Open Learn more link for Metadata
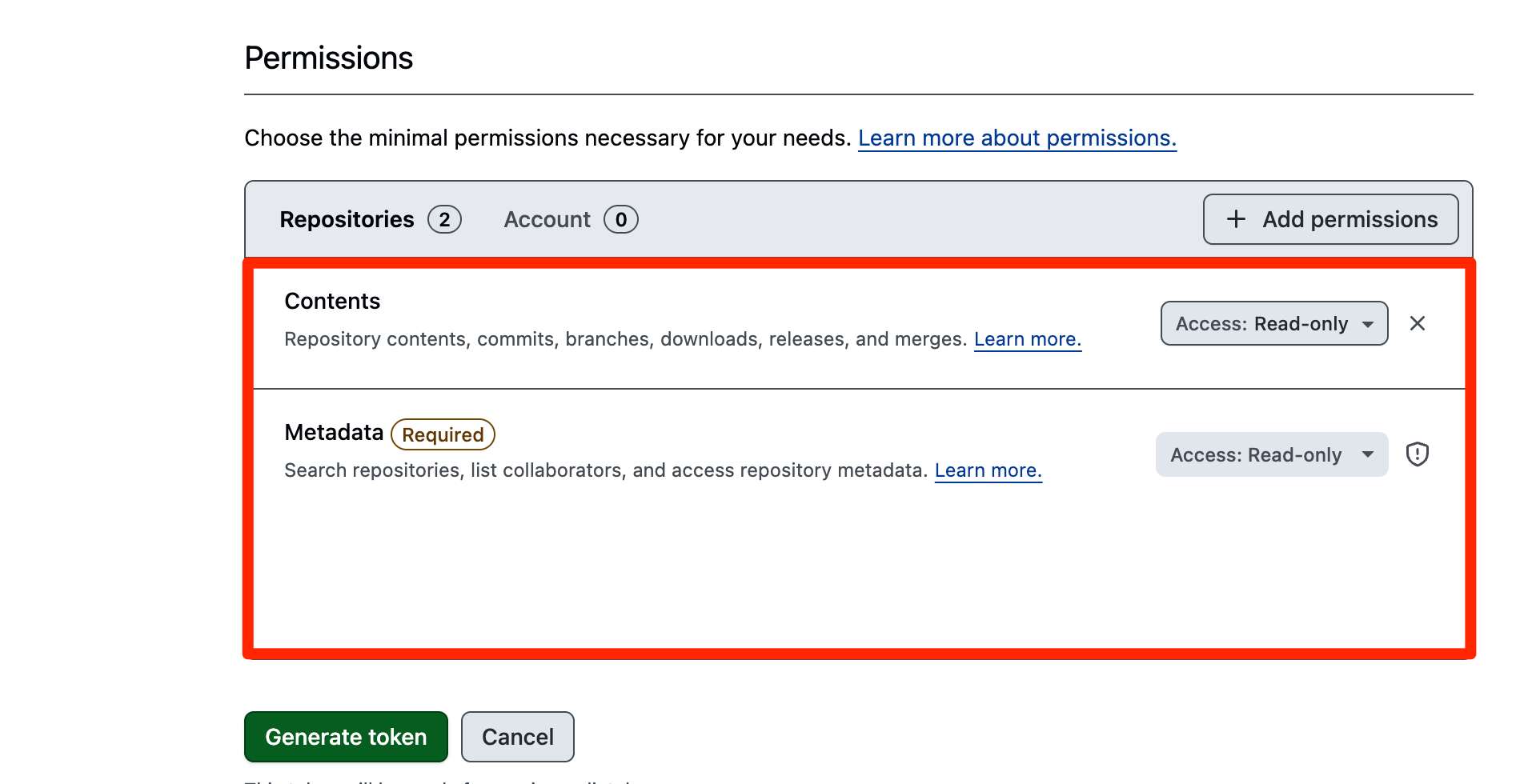1540x784 pixels. coord(988,470)
